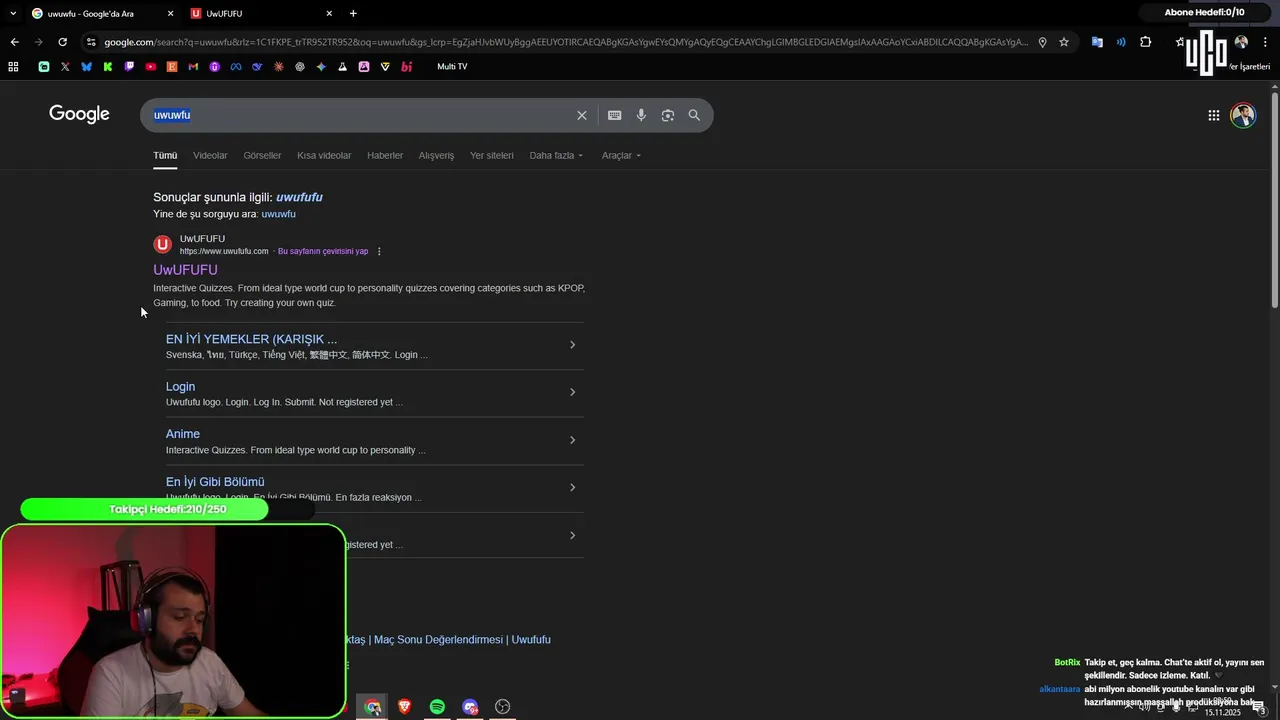
Task: Open Spotify from the taskbar
Action: tap(437, 707)
